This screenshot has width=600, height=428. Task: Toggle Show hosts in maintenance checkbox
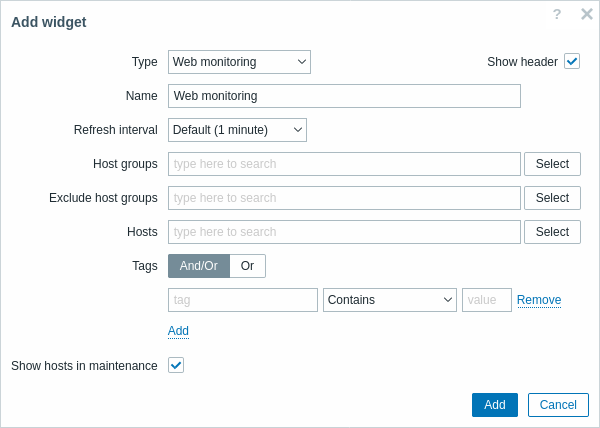[x=176, y=365]
